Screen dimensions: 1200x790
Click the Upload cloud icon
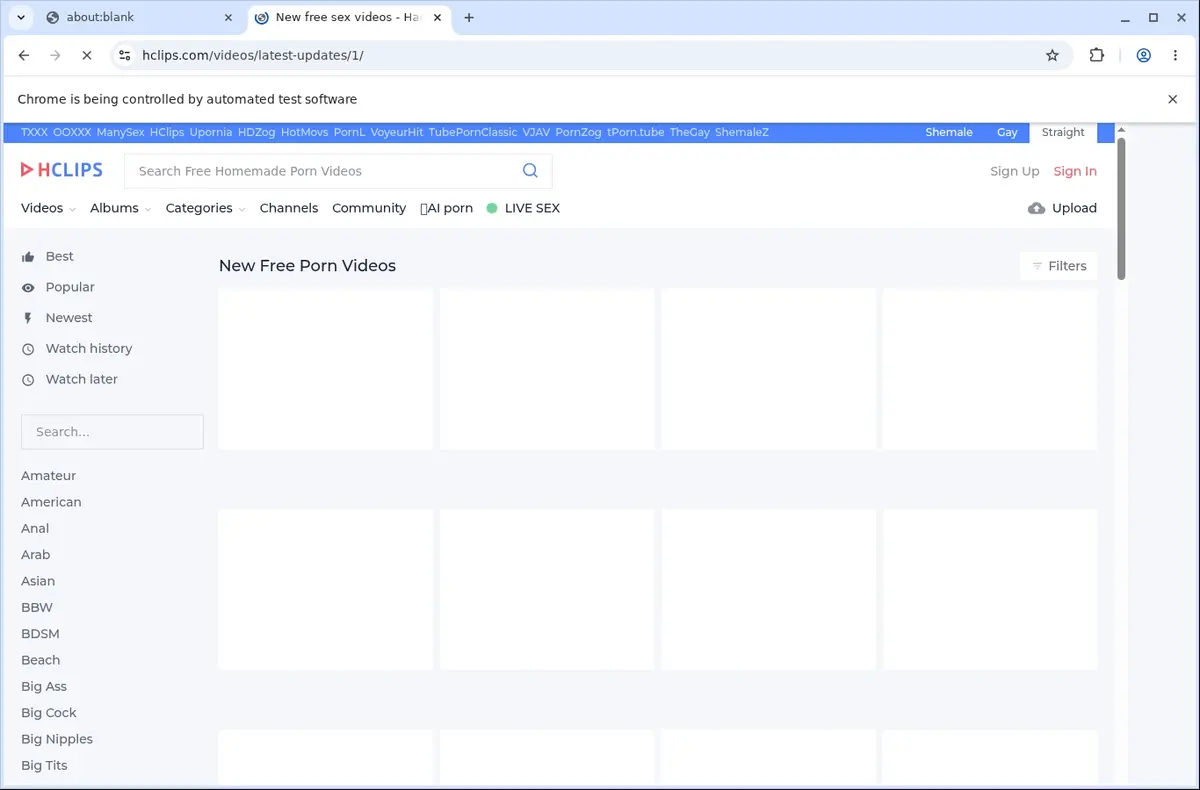coord(1036,208)
